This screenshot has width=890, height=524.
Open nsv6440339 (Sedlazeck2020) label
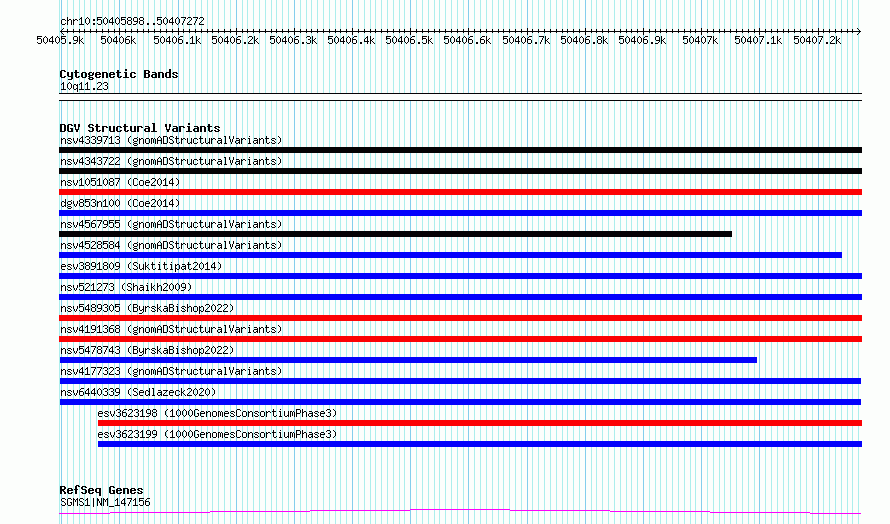click(138, 392)
